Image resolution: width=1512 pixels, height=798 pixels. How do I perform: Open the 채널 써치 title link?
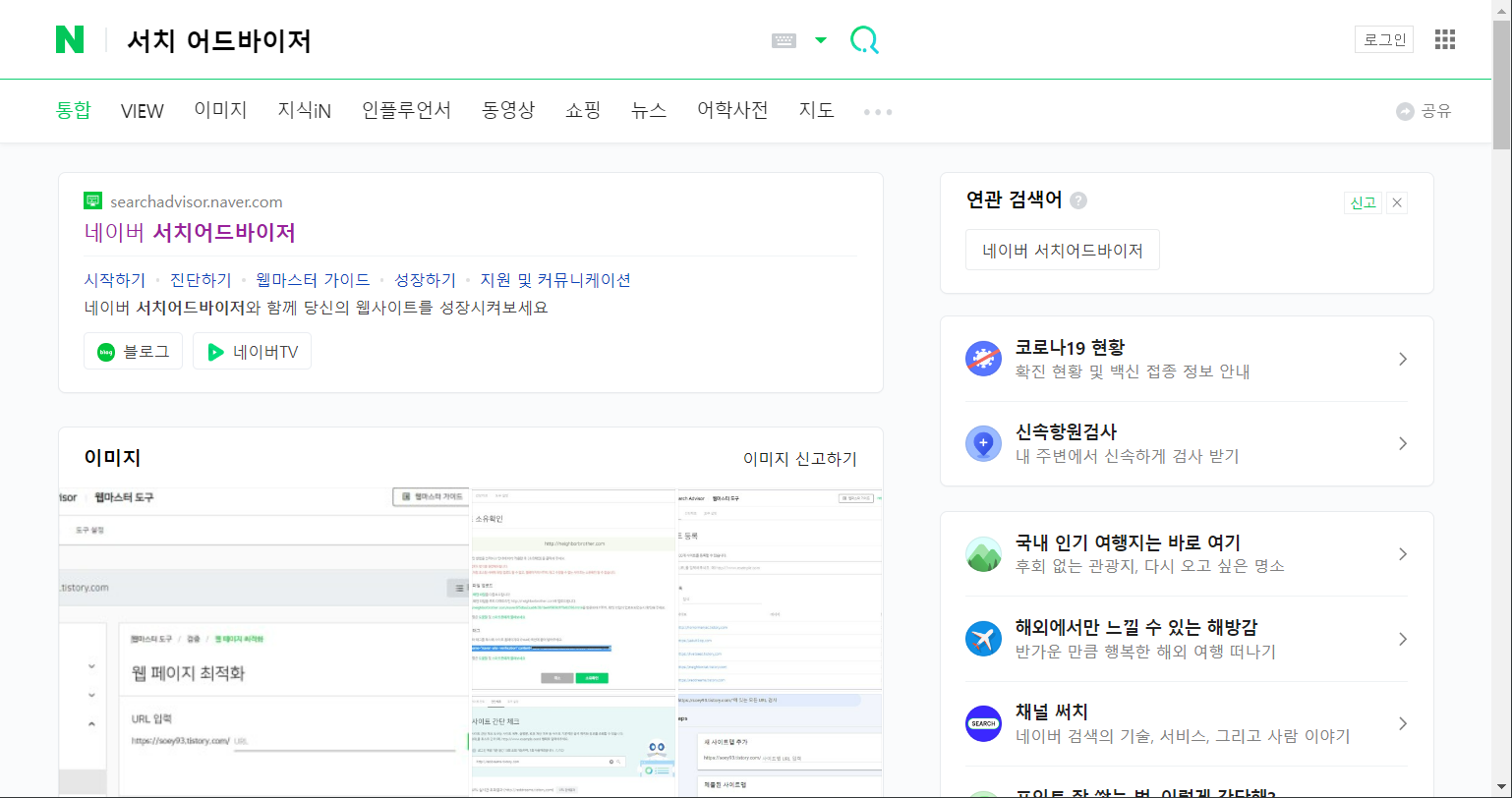click(1052, 712)
